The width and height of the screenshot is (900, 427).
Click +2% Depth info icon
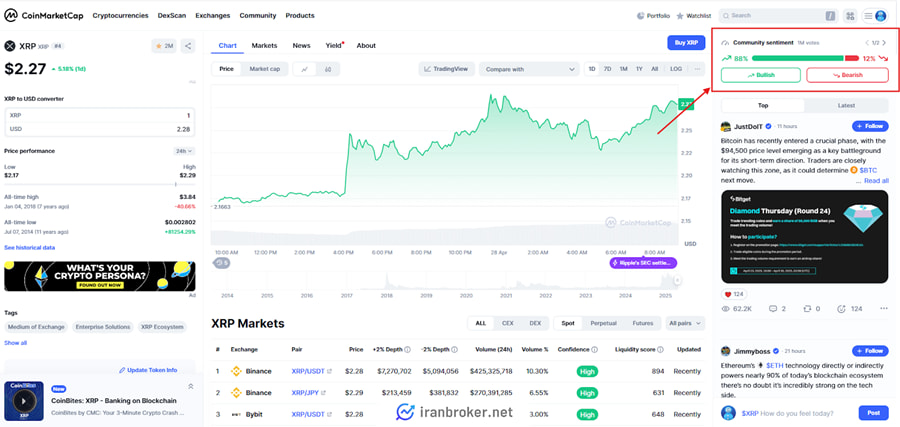(408, 350)
